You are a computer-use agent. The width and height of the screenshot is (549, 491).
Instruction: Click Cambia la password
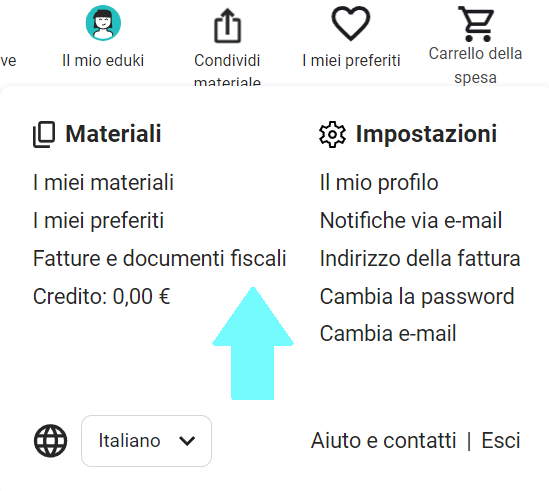pyautogui.click(x=417, y=296)
